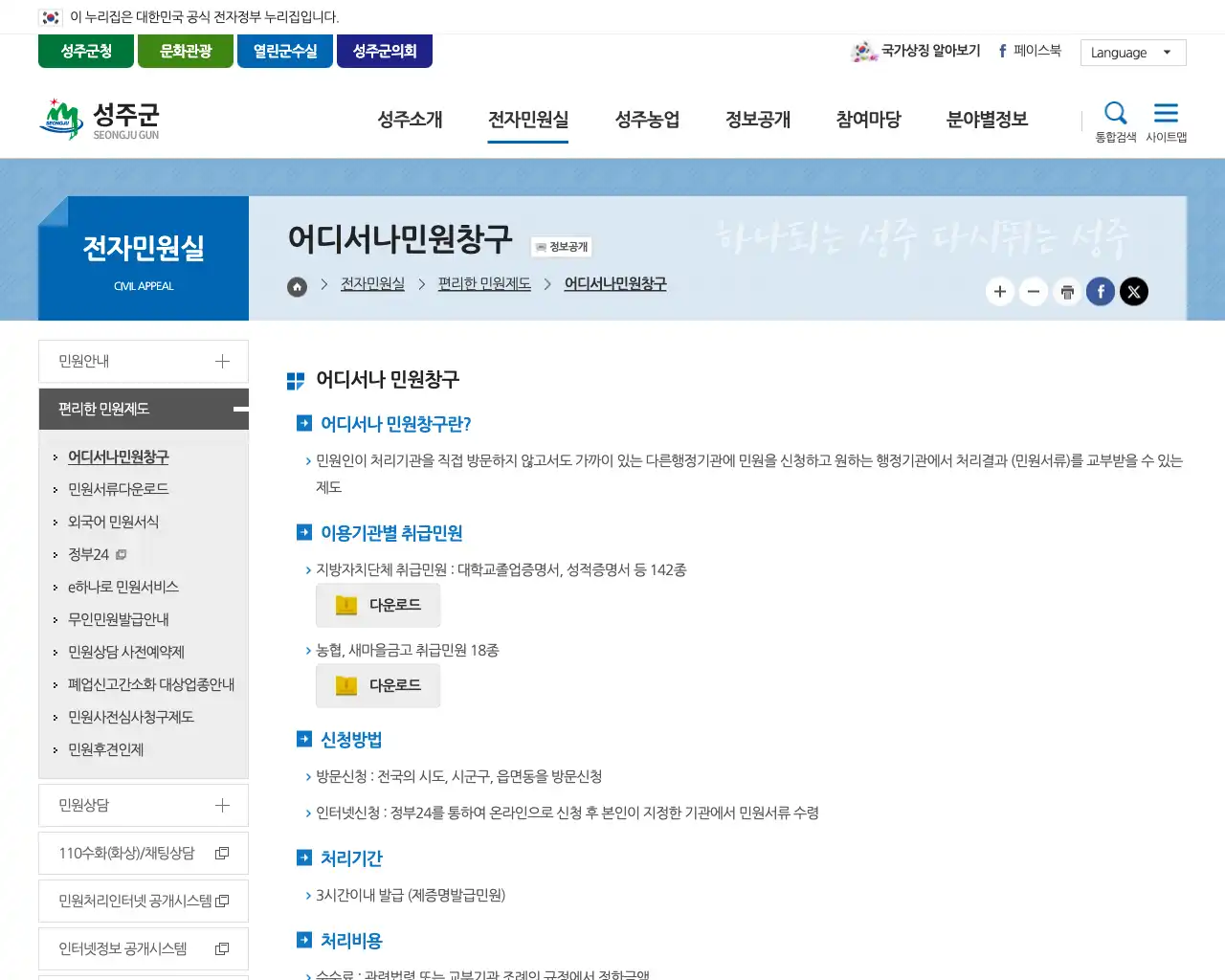1225x980 pixels.
Task: Open the 성주농업 main menu
Action: coord(647,120)
